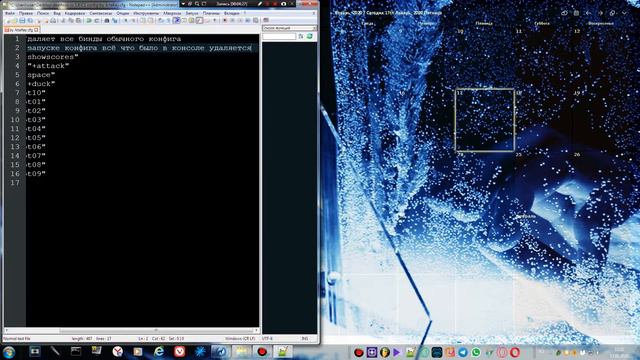
Task: Expand calendar widget chevron down
Action: coord(624,13)
